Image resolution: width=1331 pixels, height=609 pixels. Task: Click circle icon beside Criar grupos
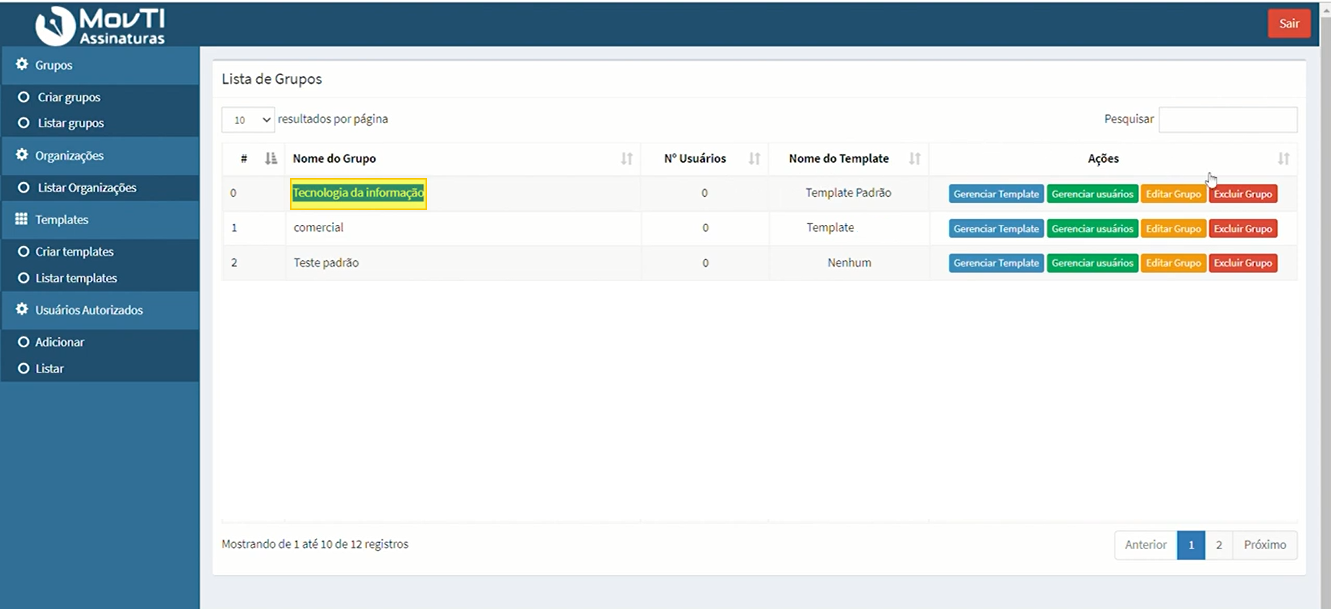[x=23, y=97]
